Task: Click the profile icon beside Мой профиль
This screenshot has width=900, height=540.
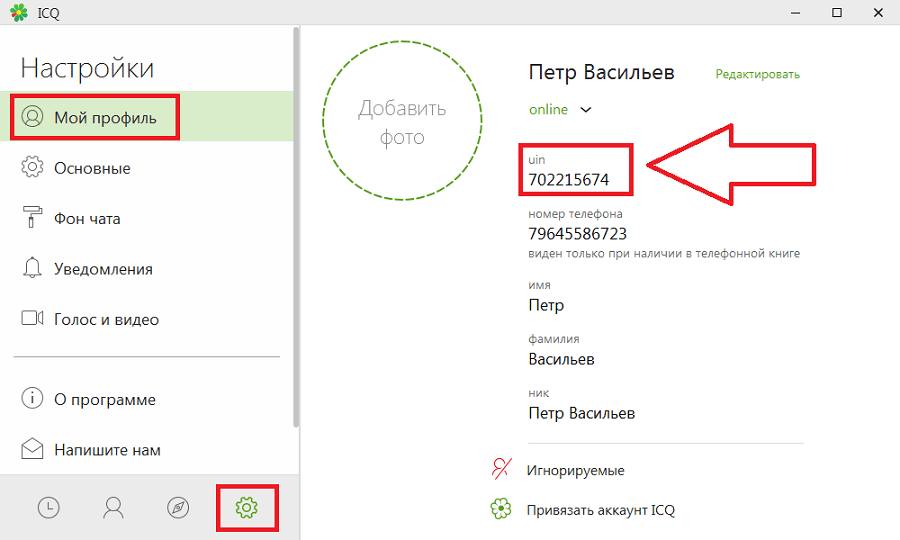Action: point(32,116)
